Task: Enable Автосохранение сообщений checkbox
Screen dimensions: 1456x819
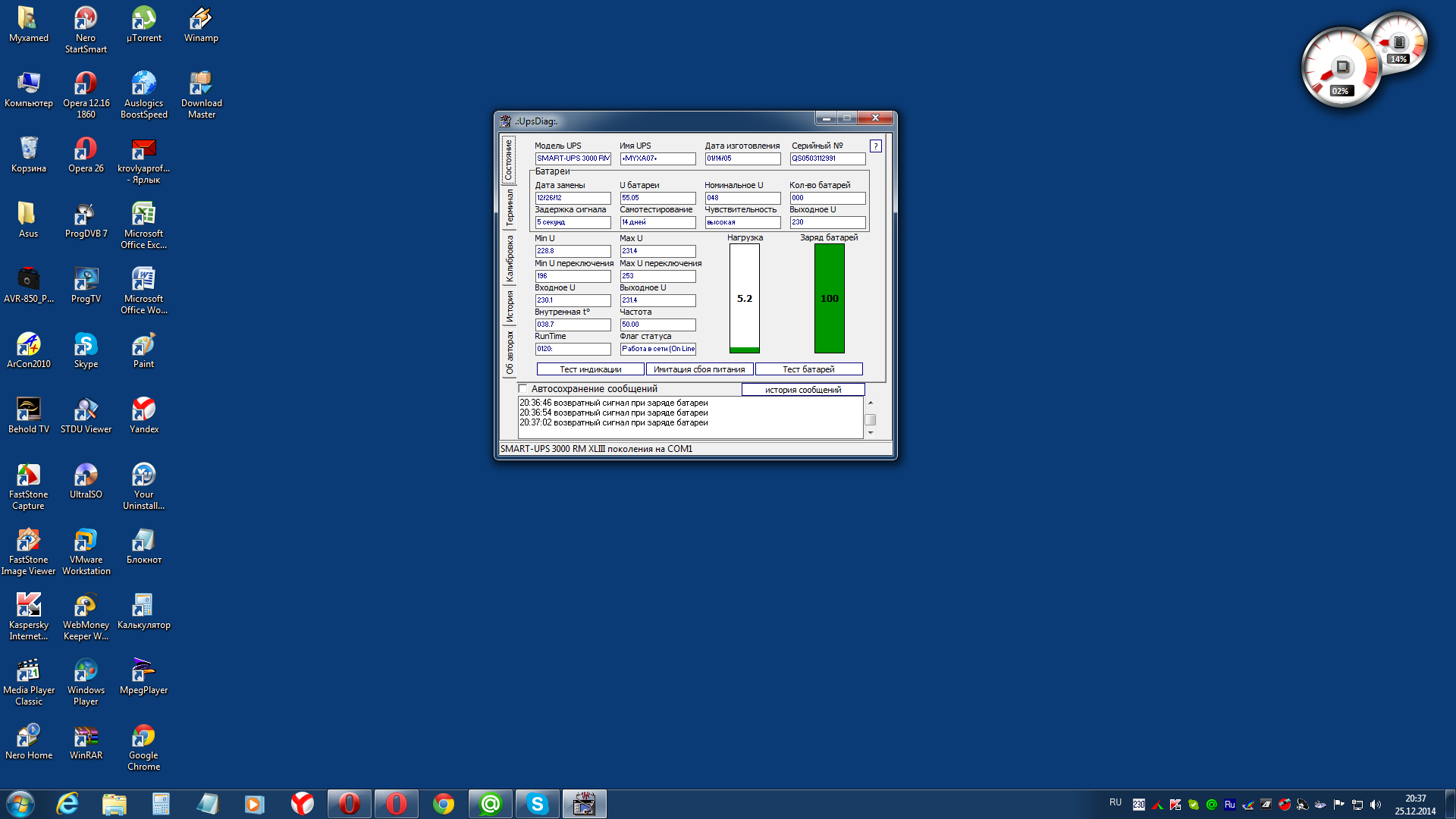Action: 523,389
